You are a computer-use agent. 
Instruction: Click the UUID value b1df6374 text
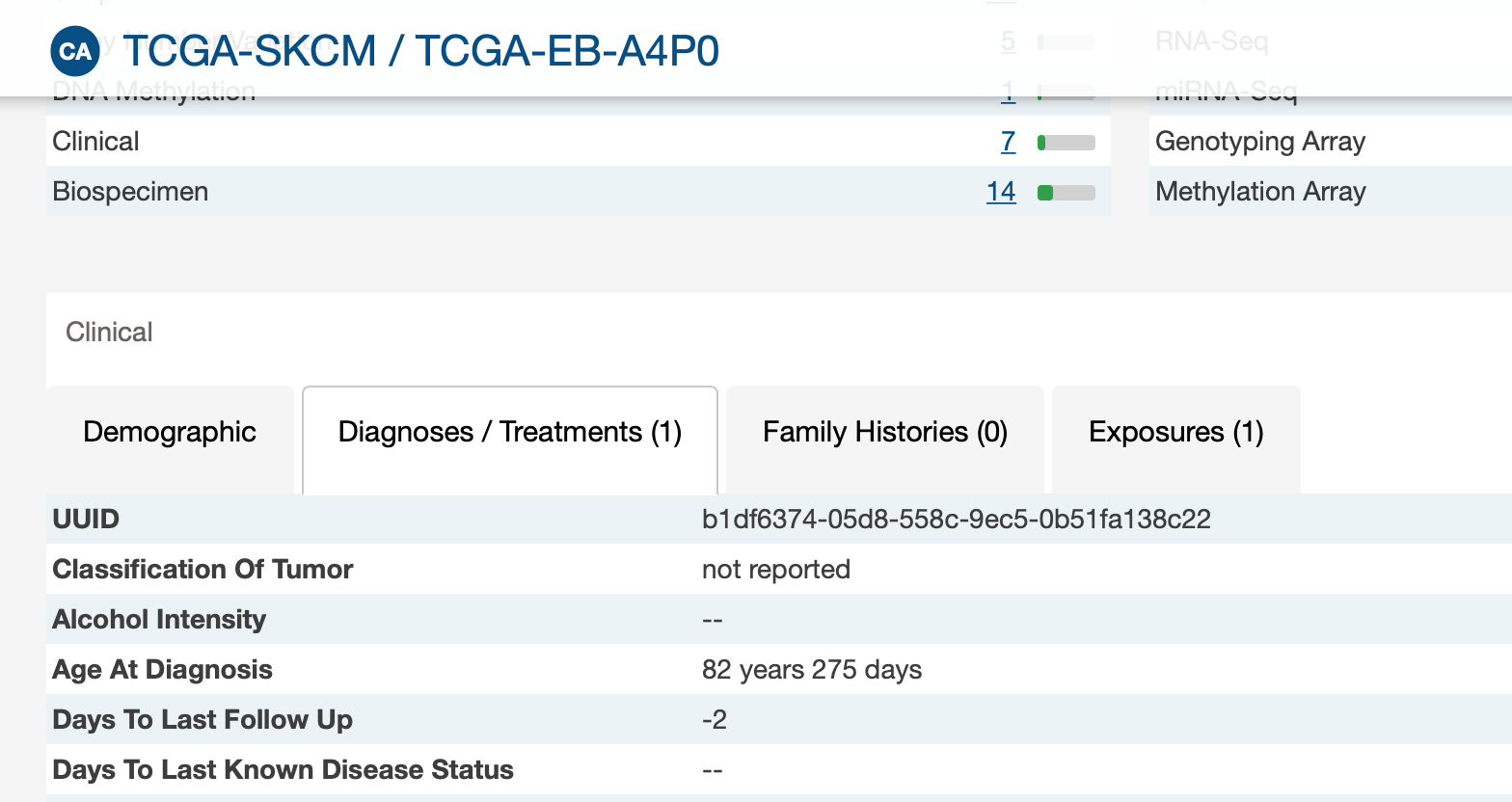[956, 520]
